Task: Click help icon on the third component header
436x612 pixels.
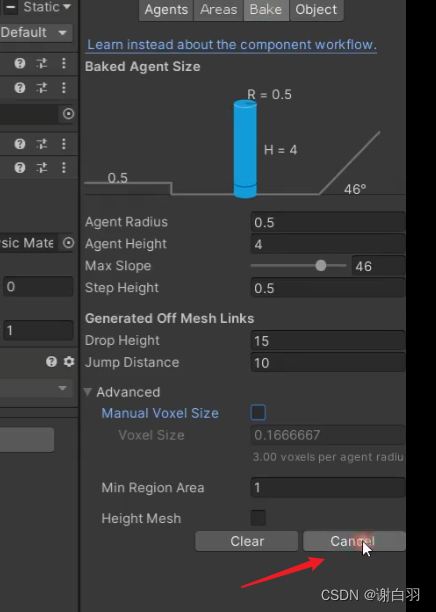Action: (20, 144)
